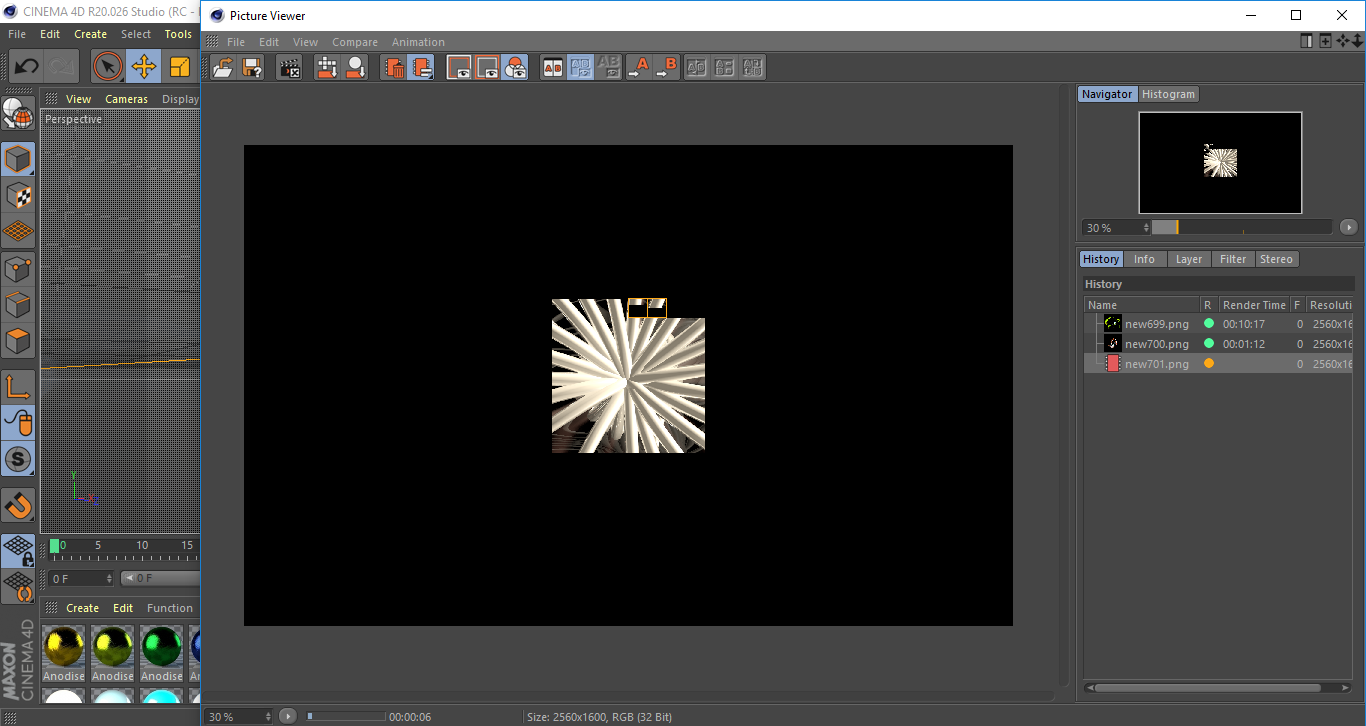
Task: Open Picture Viewer Edit menu
Action: click(x=269, y=42)
